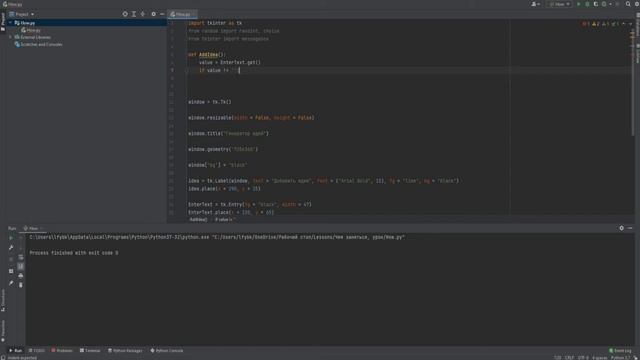Viewport: 640px width, 360px height.
Task: Open Favorites side tab on left edge
Action: [x=3, y=331]
